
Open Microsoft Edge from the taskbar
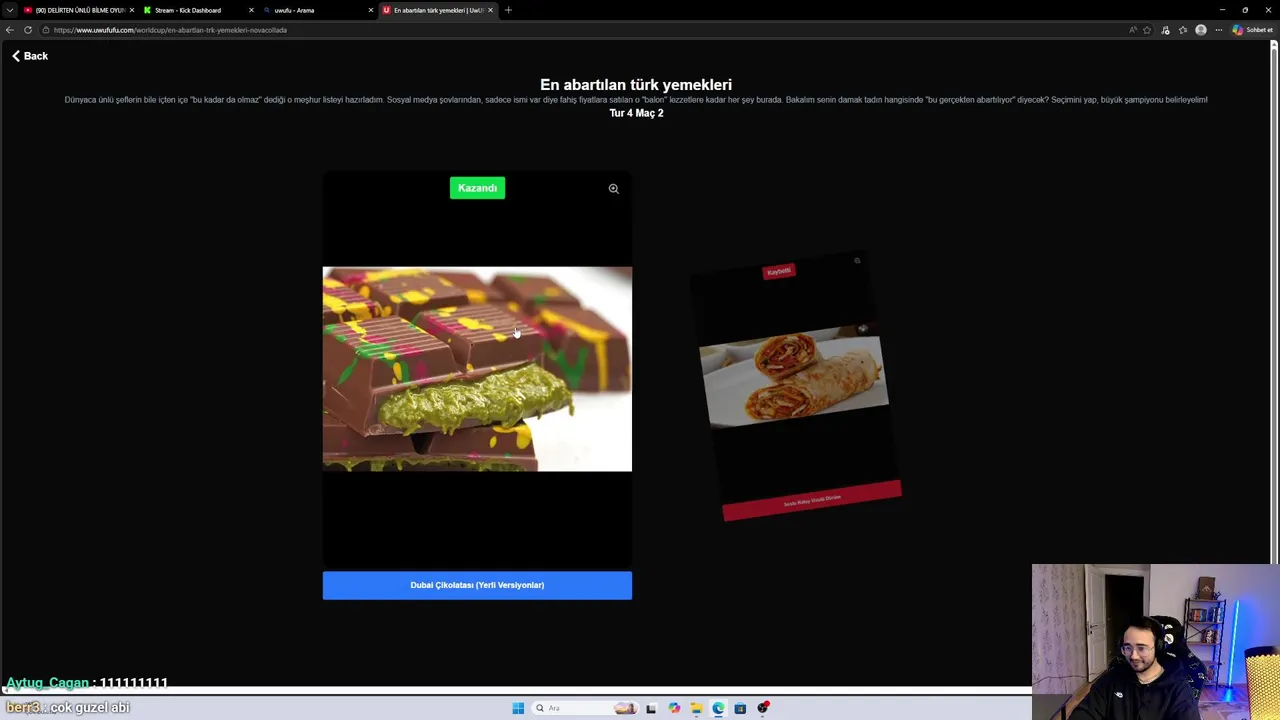(718, 708)
